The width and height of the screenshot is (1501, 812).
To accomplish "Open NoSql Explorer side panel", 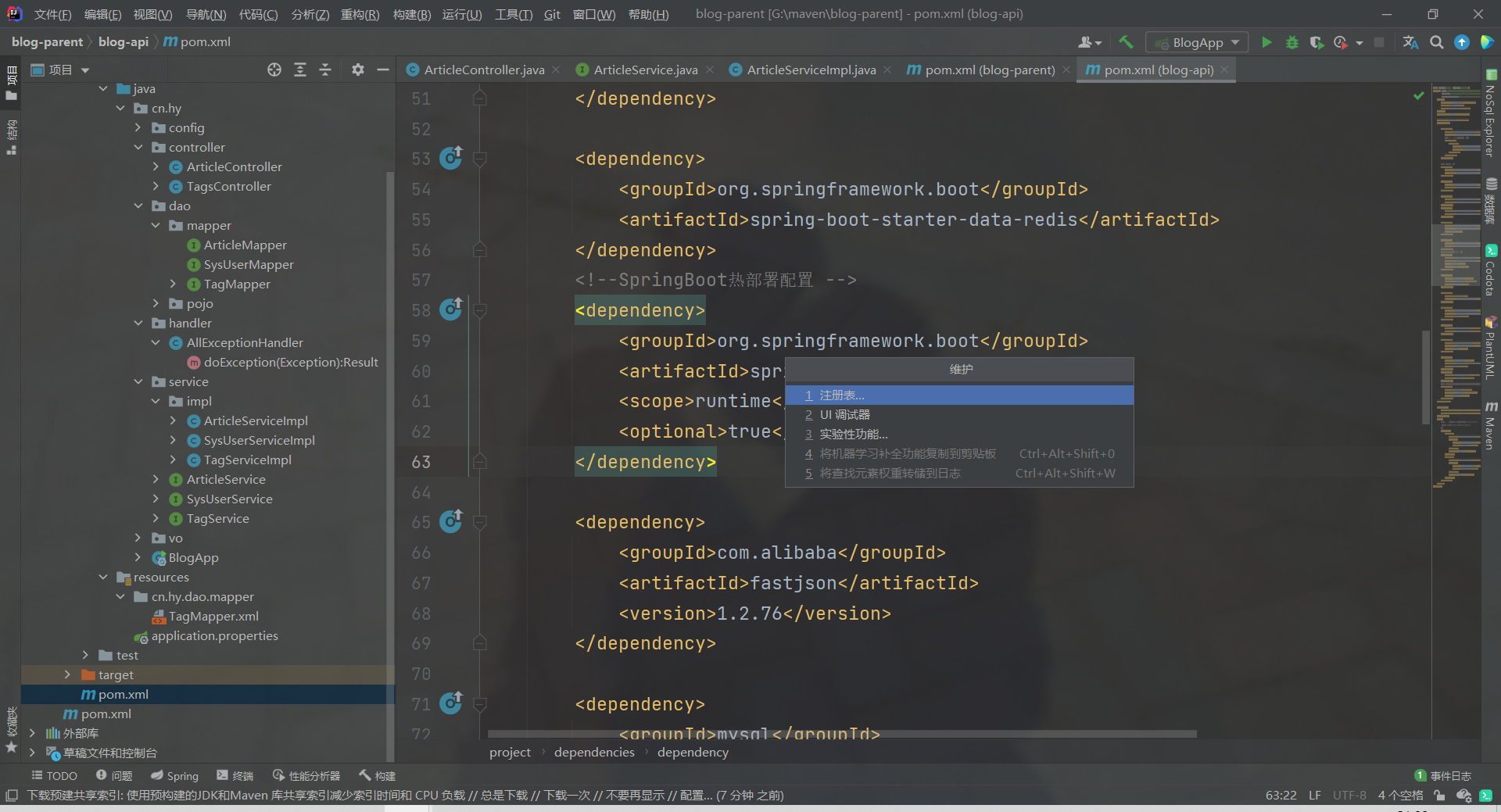I will 1491,114.
